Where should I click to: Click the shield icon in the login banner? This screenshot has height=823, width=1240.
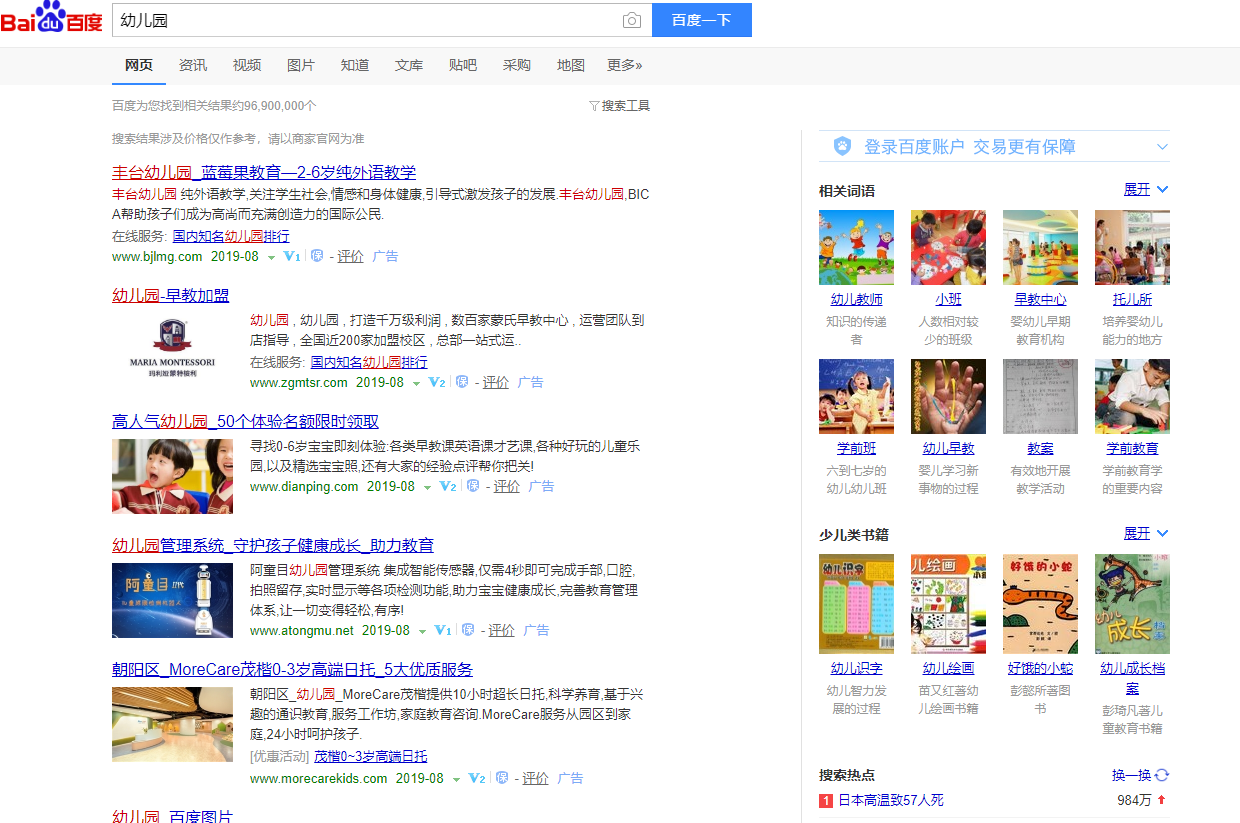[842, 146]
